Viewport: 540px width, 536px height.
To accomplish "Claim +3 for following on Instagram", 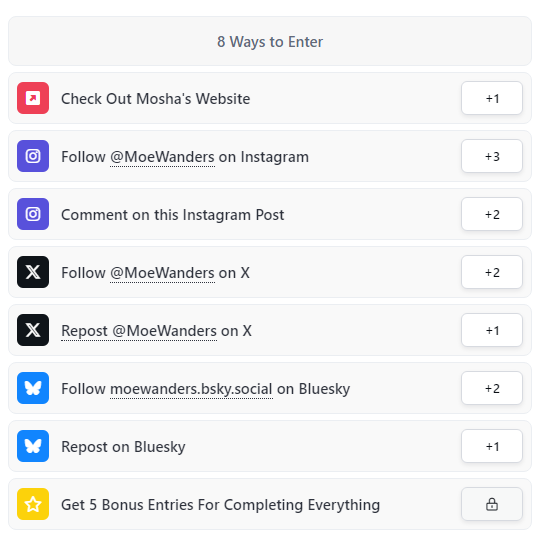I will (x=492, y=156).
